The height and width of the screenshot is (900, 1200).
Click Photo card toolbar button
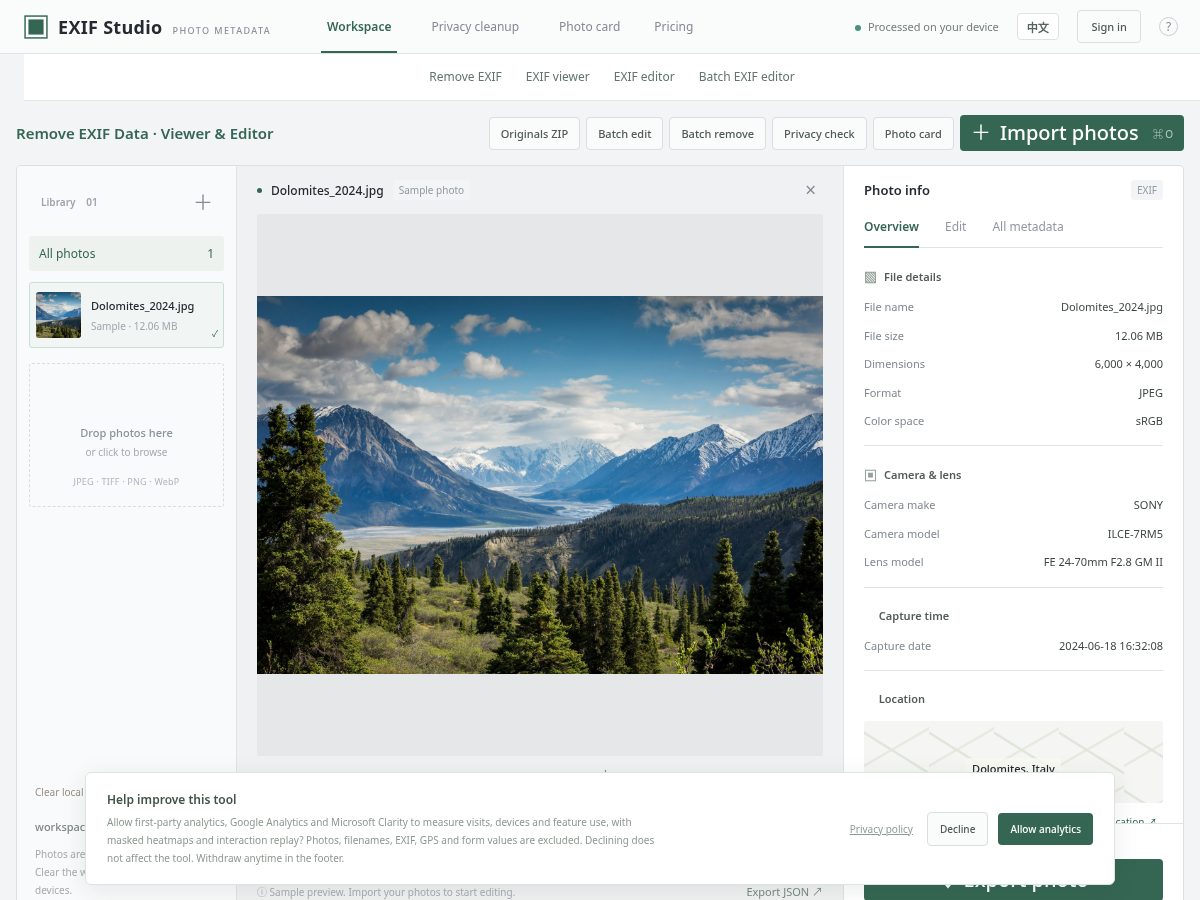[913, 134]
